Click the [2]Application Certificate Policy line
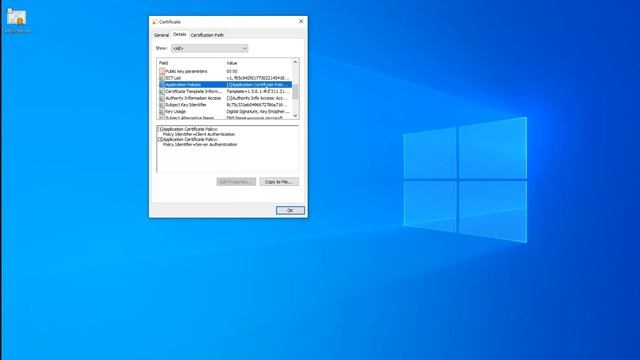The width and height of the screenshot is (640, 360). coord(188,139)
